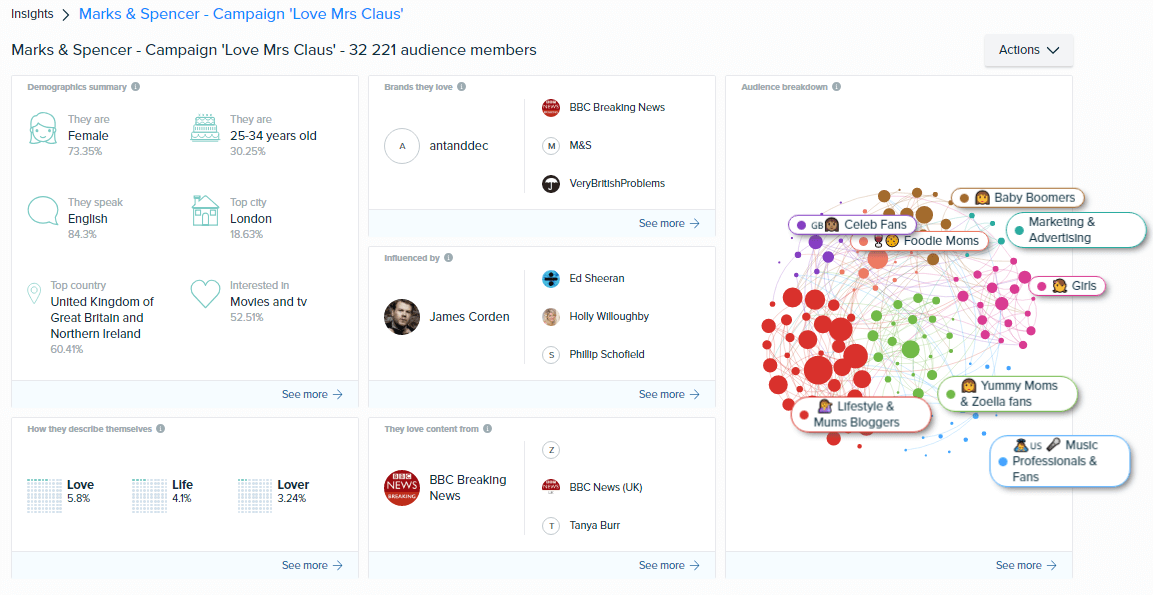The height and width of the screenshot is (595, 1153).
Task: Click the house top city icon
Action: 205,210
